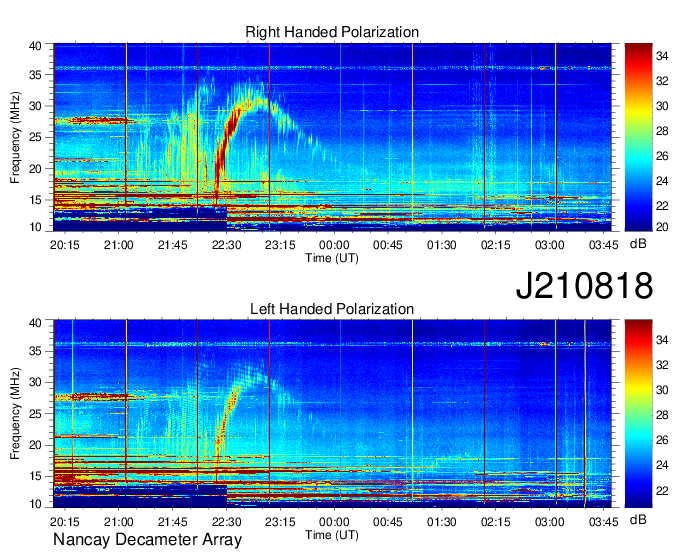Click the 20 frequency tick on the Right Handed plot

coord(35,169)
